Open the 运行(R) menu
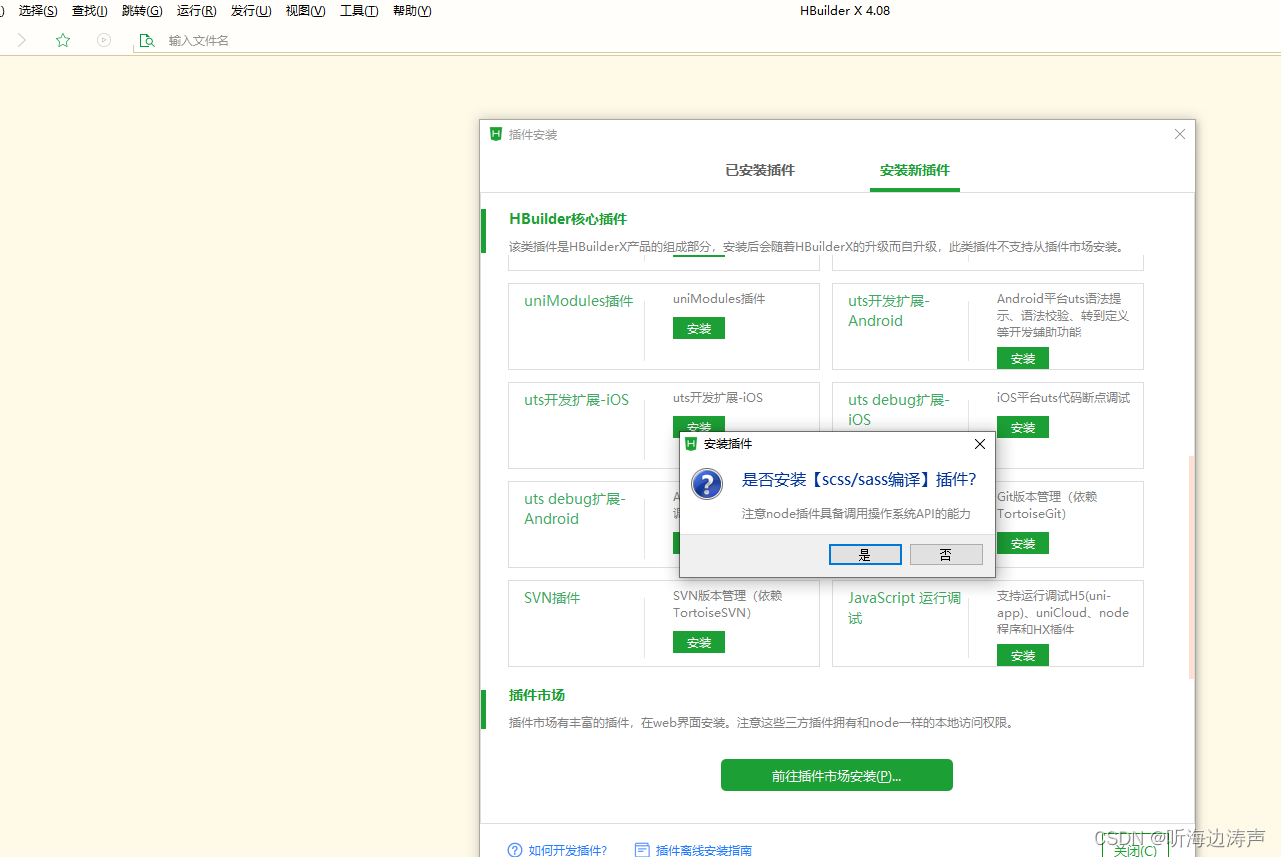The image size is (1281, 857). (x=196, y=11)
